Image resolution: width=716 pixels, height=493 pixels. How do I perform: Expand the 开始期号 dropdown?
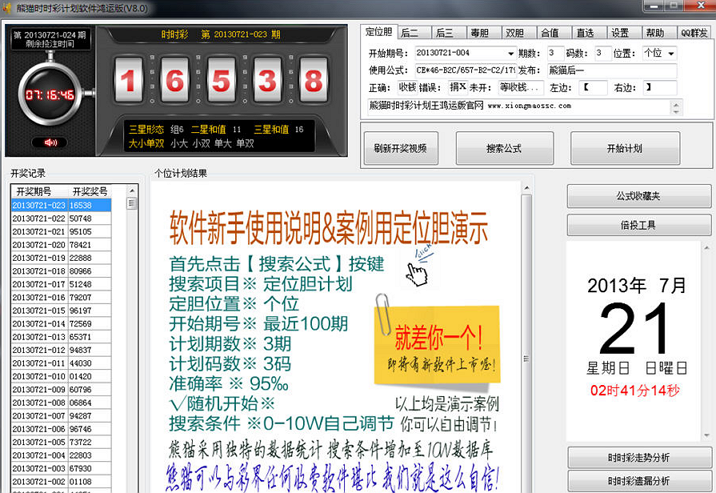point(511,53)
